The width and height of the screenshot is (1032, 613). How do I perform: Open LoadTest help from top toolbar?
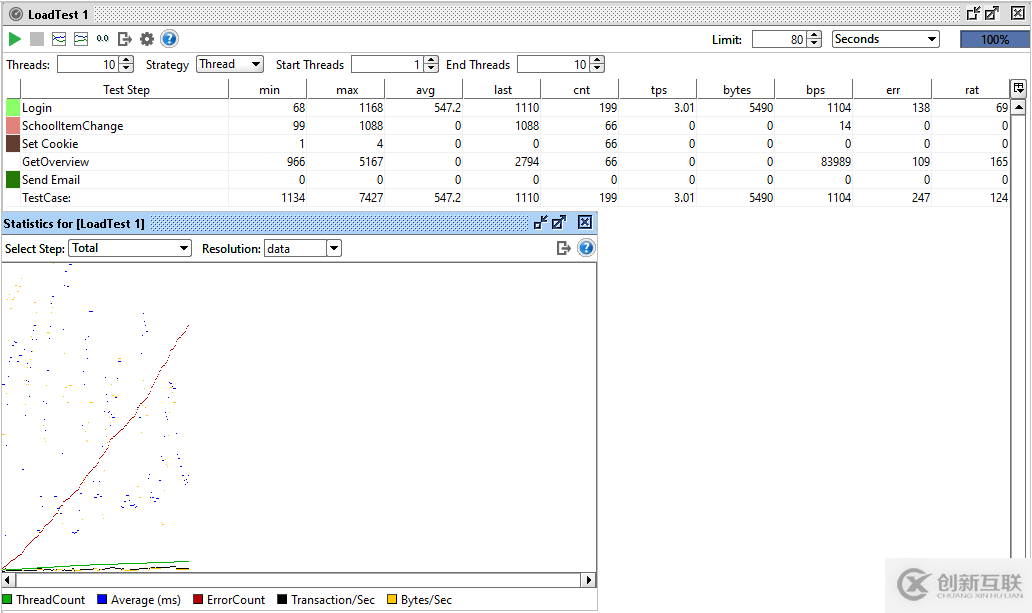(169, 39)
